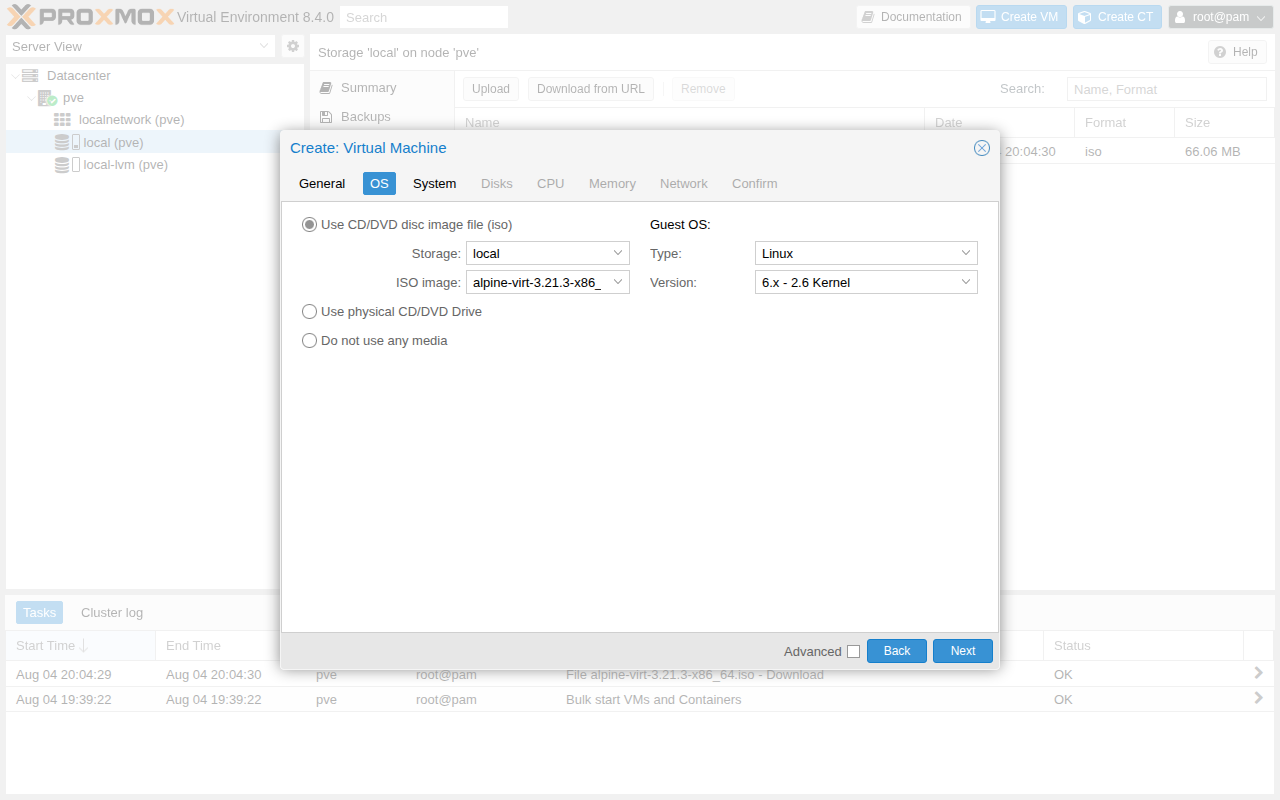Click the Create CT cube icon

coord(1084,17)
